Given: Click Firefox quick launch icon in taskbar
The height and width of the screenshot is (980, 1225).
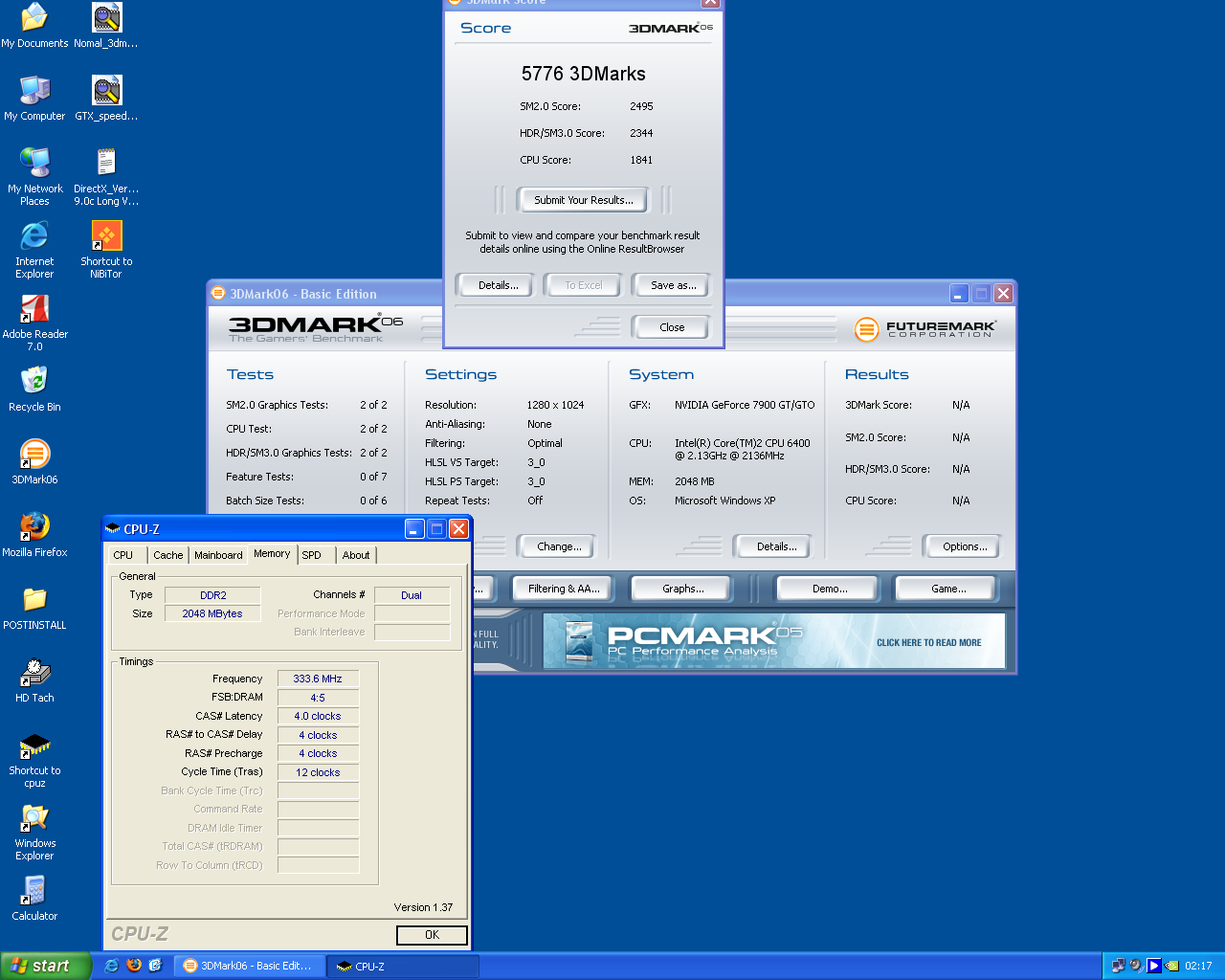Looking at the screenshot, I should 133,966.
